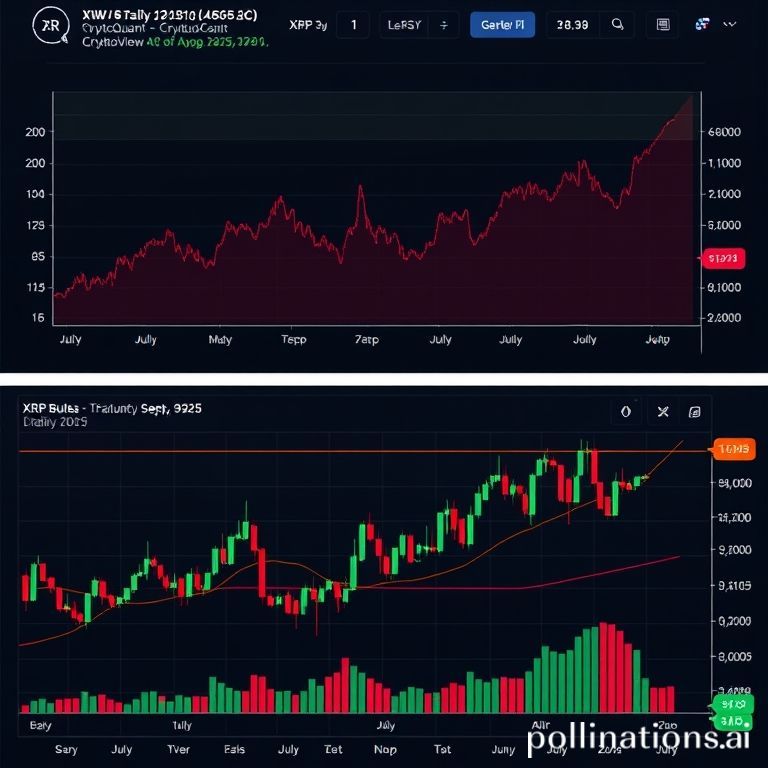Image resolution: width=768 pixels, height=768 pixels.
Task: Click the colorful share icon in top toolbar
Action: 702,24
